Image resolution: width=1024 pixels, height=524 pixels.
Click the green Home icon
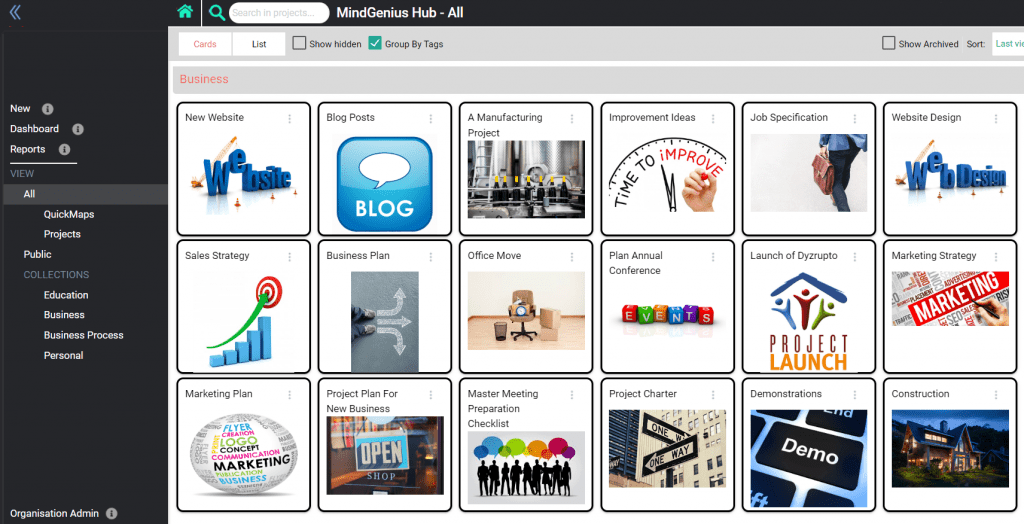pos(185,12)
